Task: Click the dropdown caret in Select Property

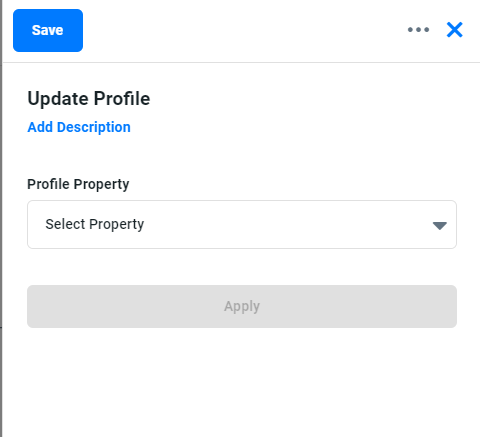Action: coord(439,226)
